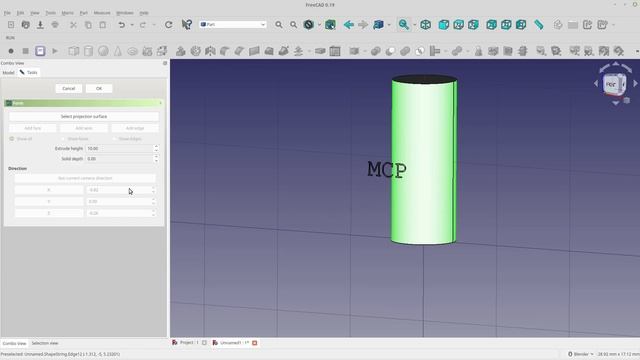Select the Show edges radio button
The image size is (640, 360).
coord(127,139)
